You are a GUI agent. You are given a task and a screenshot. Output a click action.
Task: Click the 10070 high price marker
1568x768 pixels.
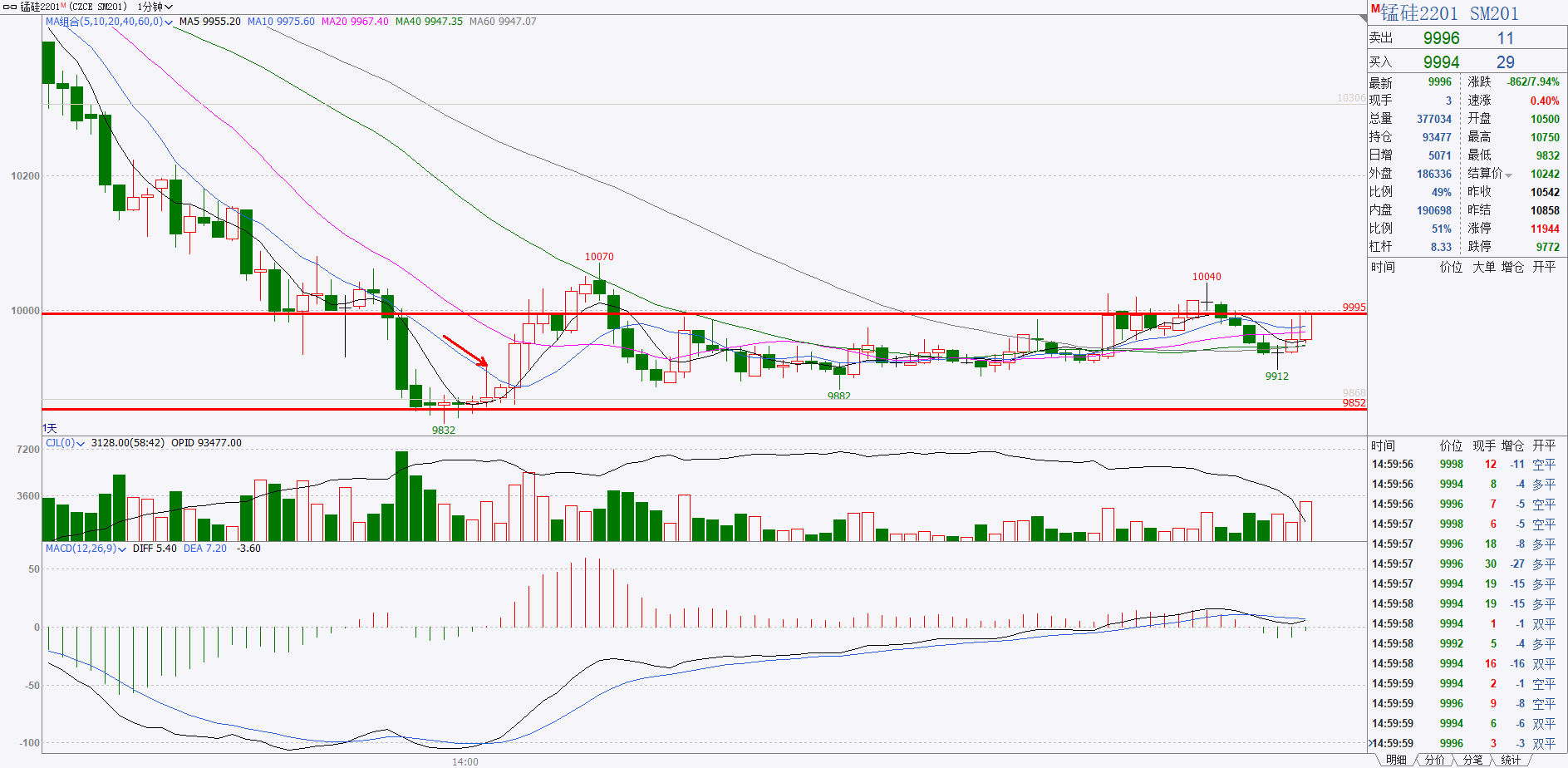599,257
